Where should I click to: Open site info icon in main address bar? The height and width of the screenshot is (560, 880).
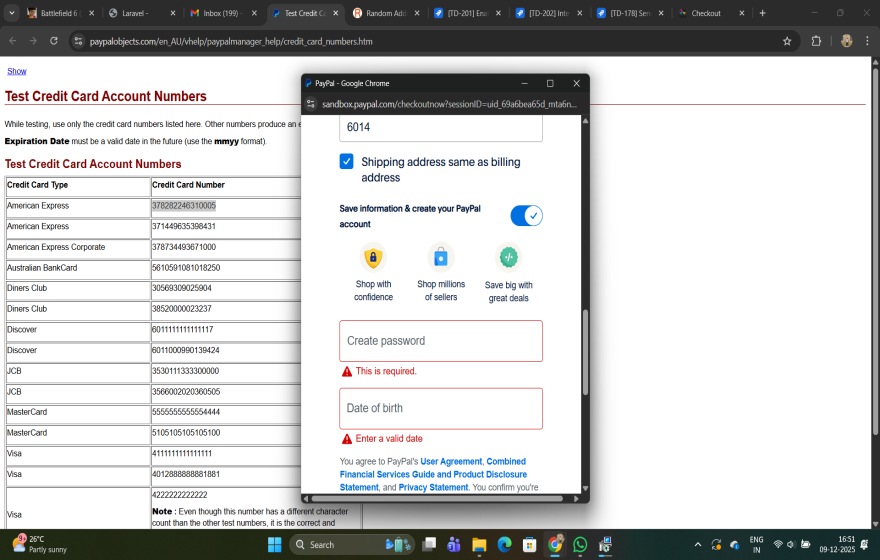pyautogui.click(x=79, y=41)
